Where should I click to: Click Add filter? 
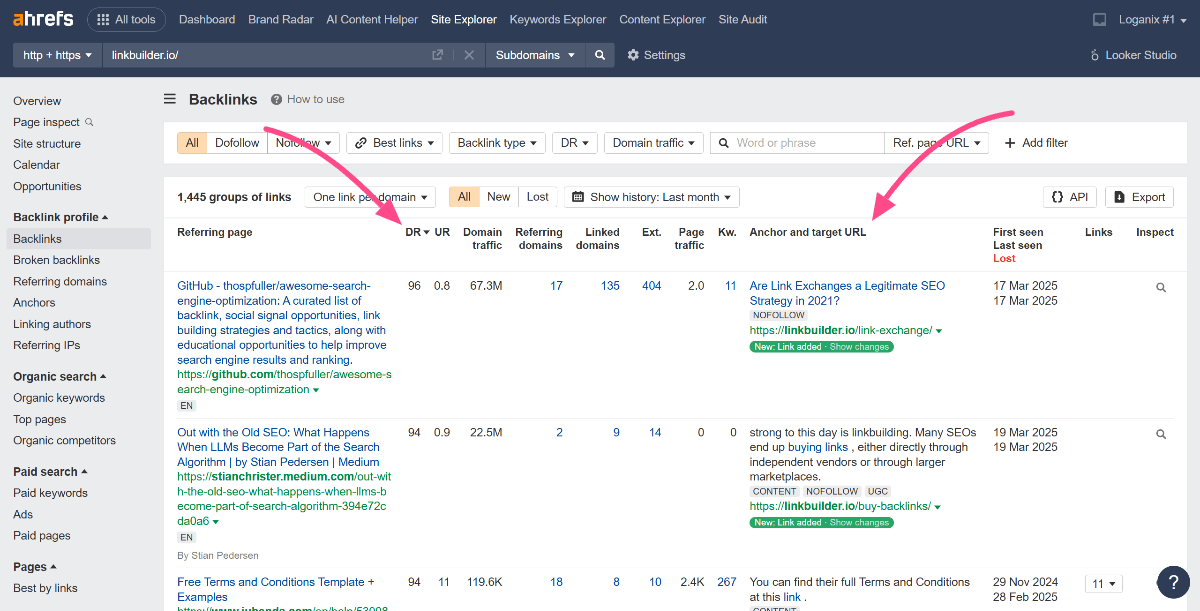point(1036,143)
